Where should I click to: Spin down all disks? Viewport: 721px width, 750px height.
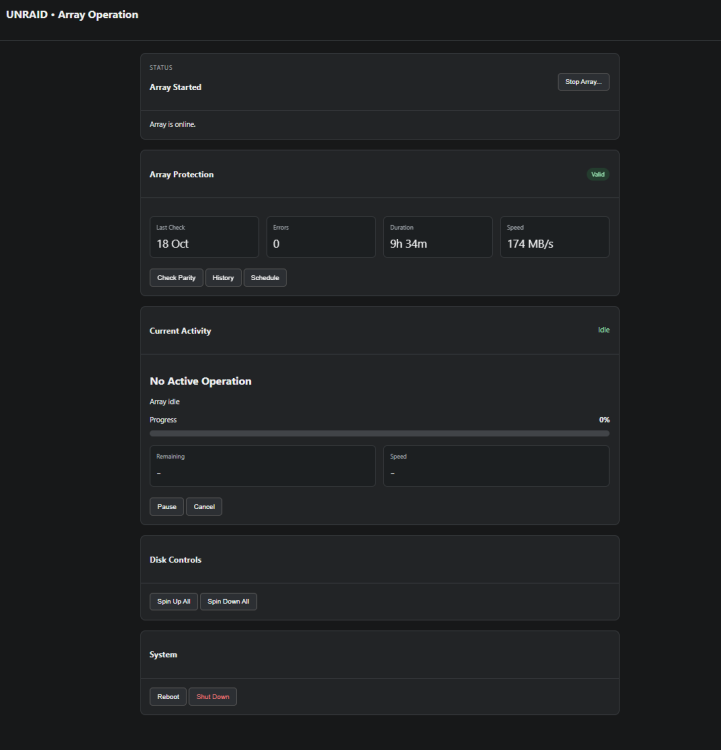pos(228,601)
